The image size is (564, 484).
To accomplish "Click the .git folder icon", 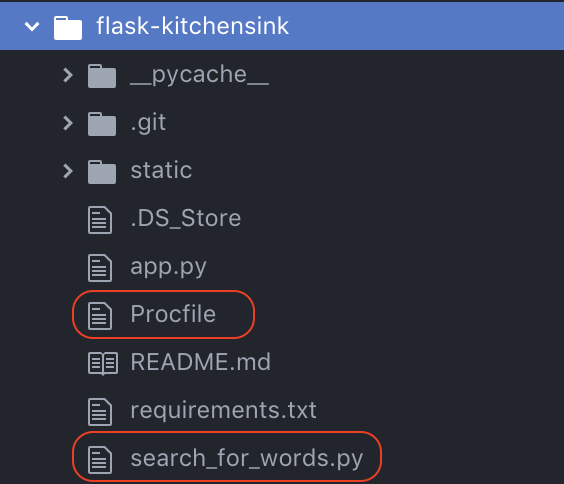I will (102, 124).
